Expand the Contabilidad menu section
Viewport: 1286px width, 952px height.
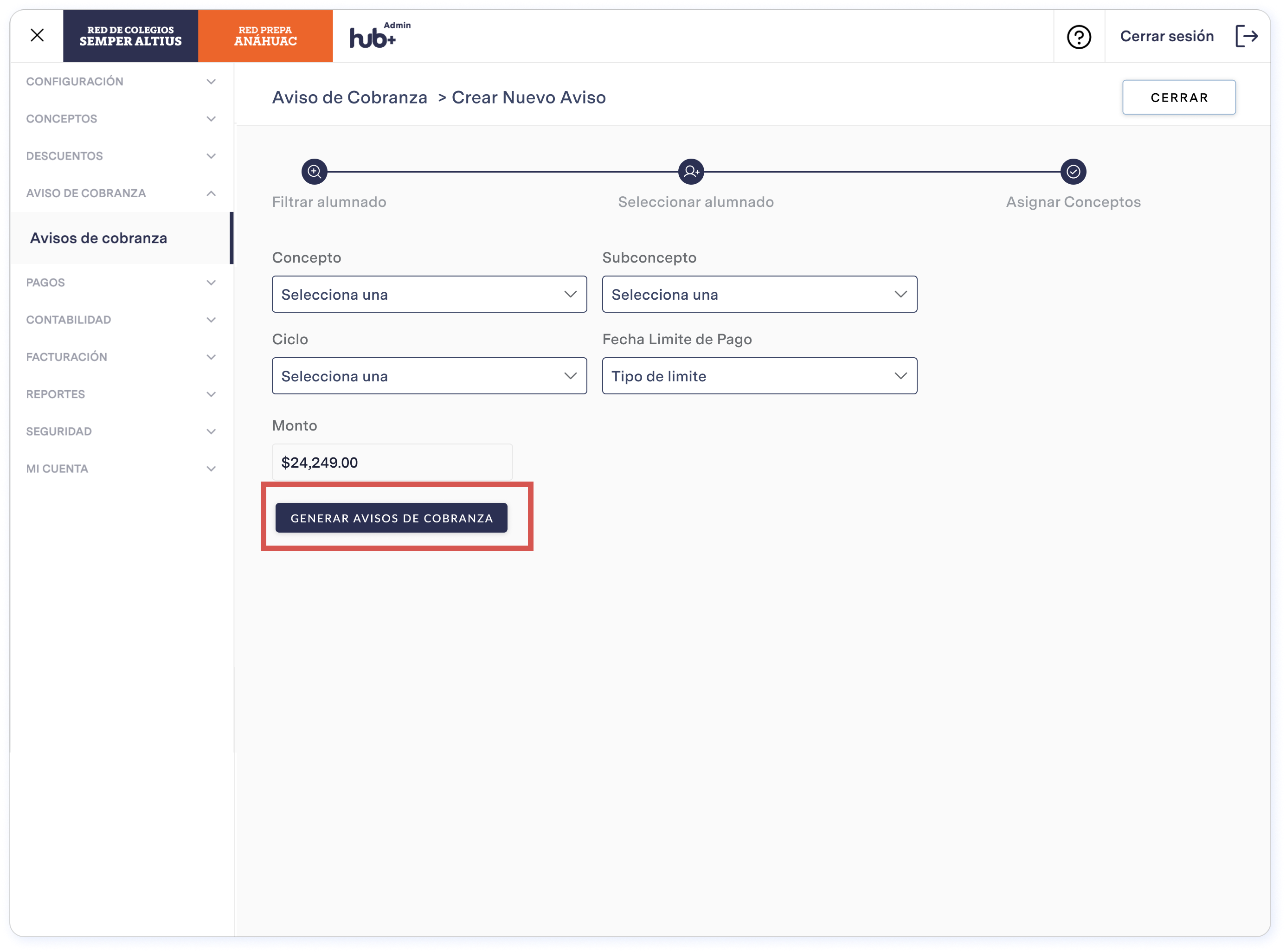pyautogui.click(x=121, y=320)
